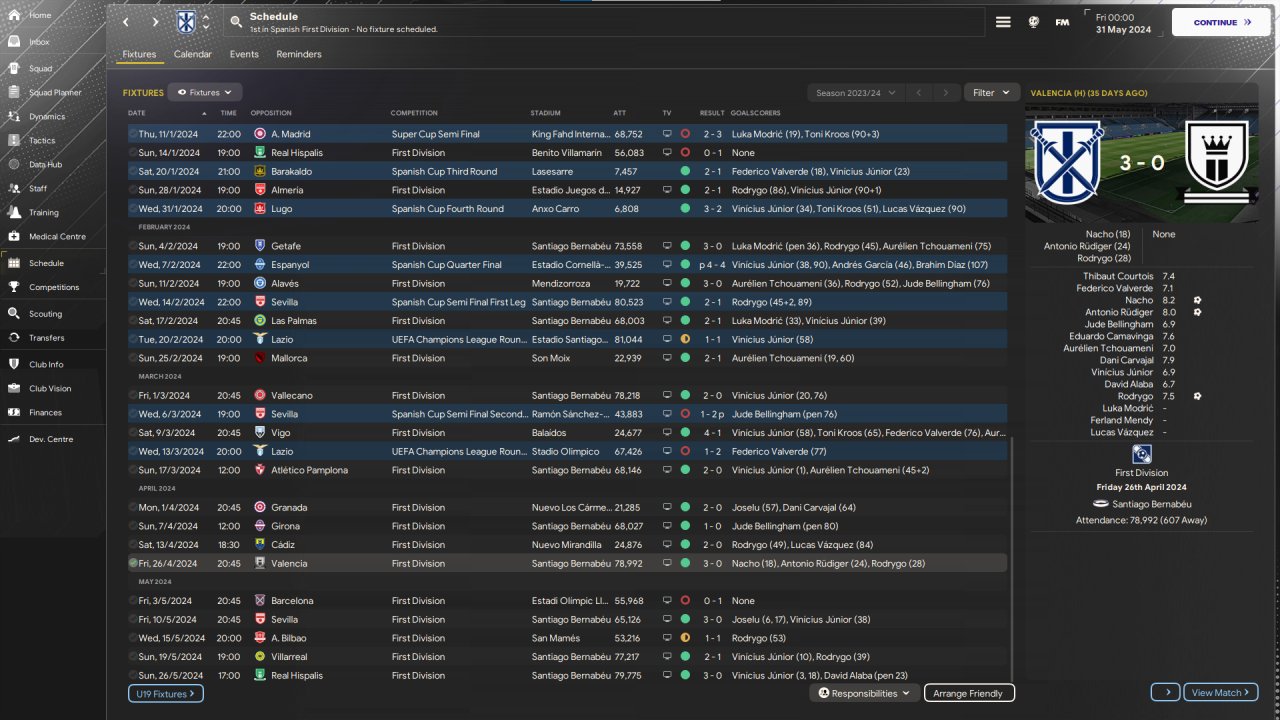Click the Arrange Friendly button

tap(968, 693)
